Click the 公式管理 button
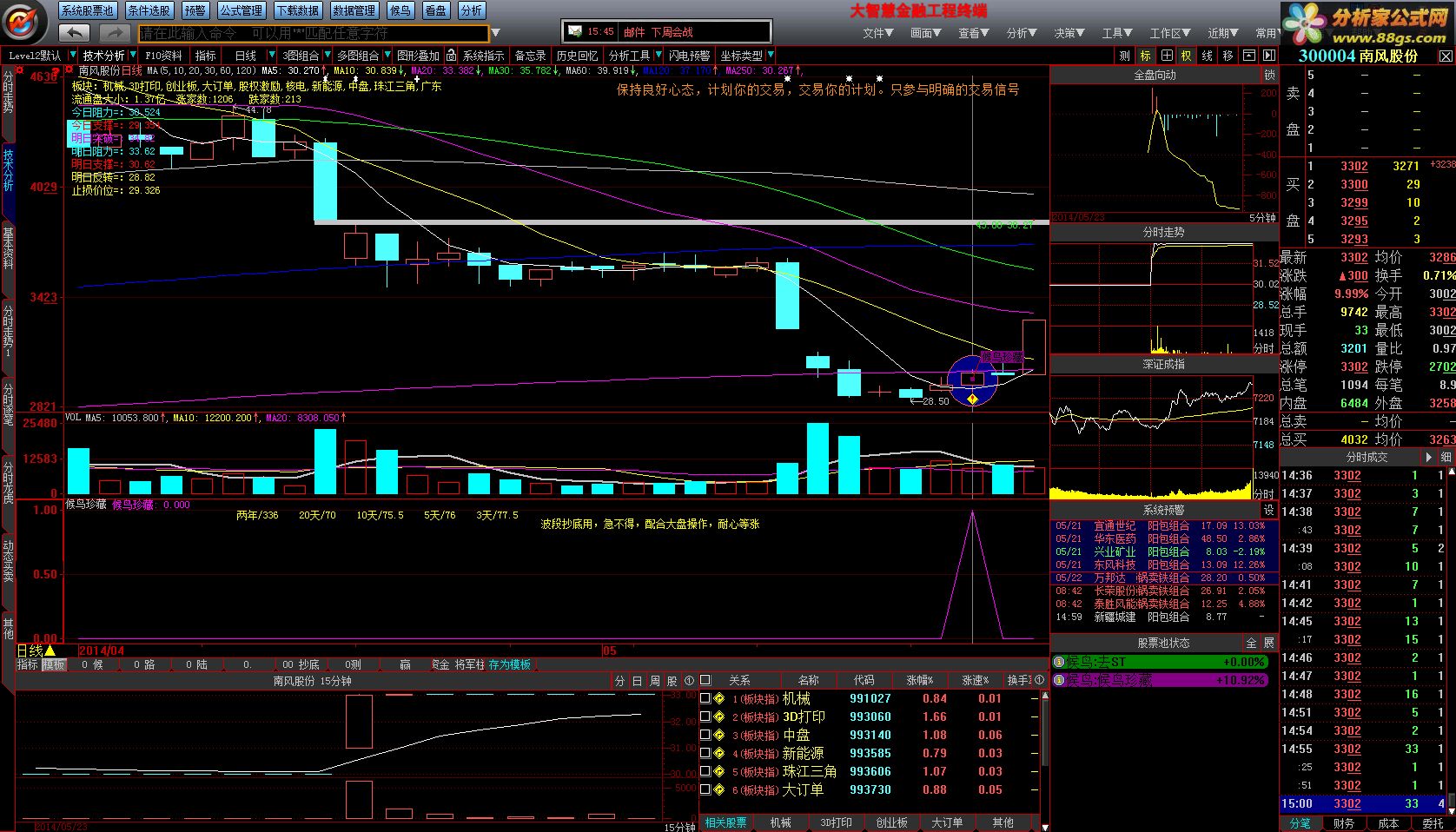Screen dimensions: 1456x832 click(x=241, y=10)
